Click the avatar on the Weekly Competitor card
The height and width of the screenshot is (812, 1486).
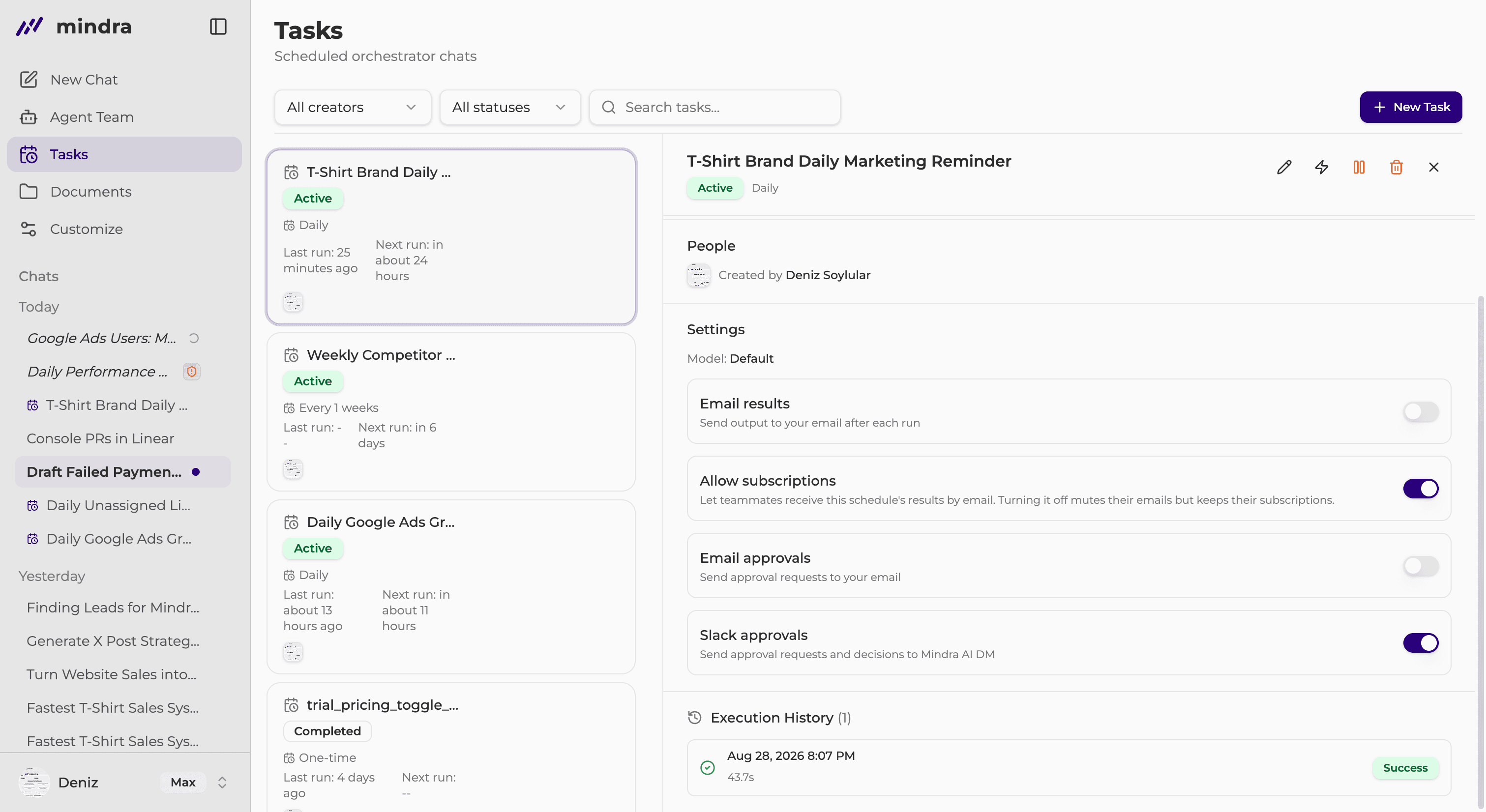[293, 469]
